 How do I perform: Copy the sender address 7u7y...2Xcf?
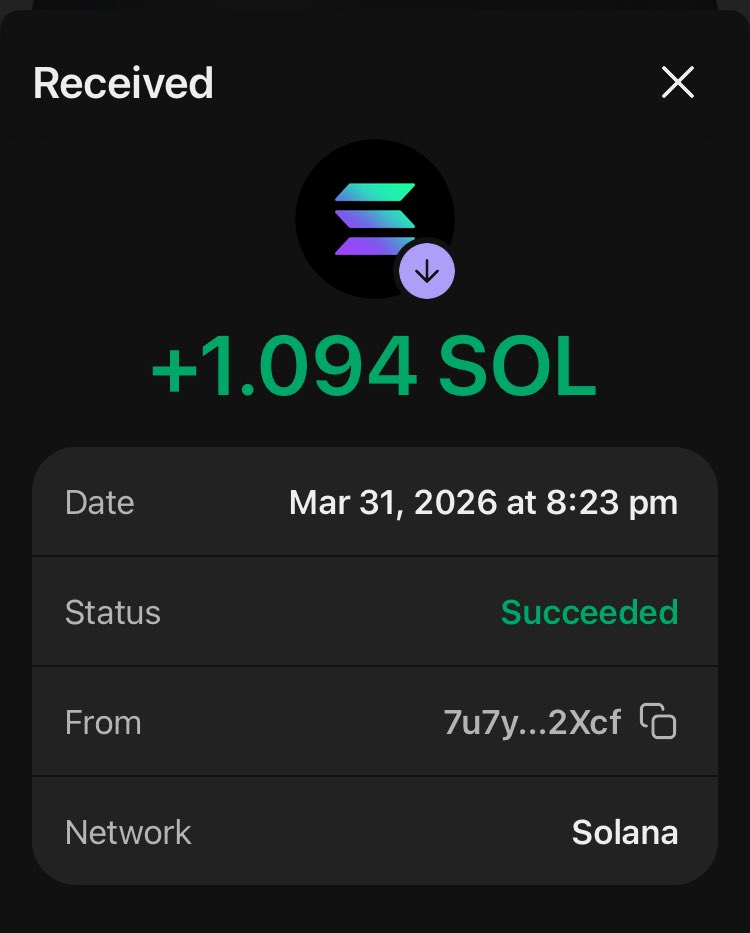pyautogui.click(x=658, y=721)
